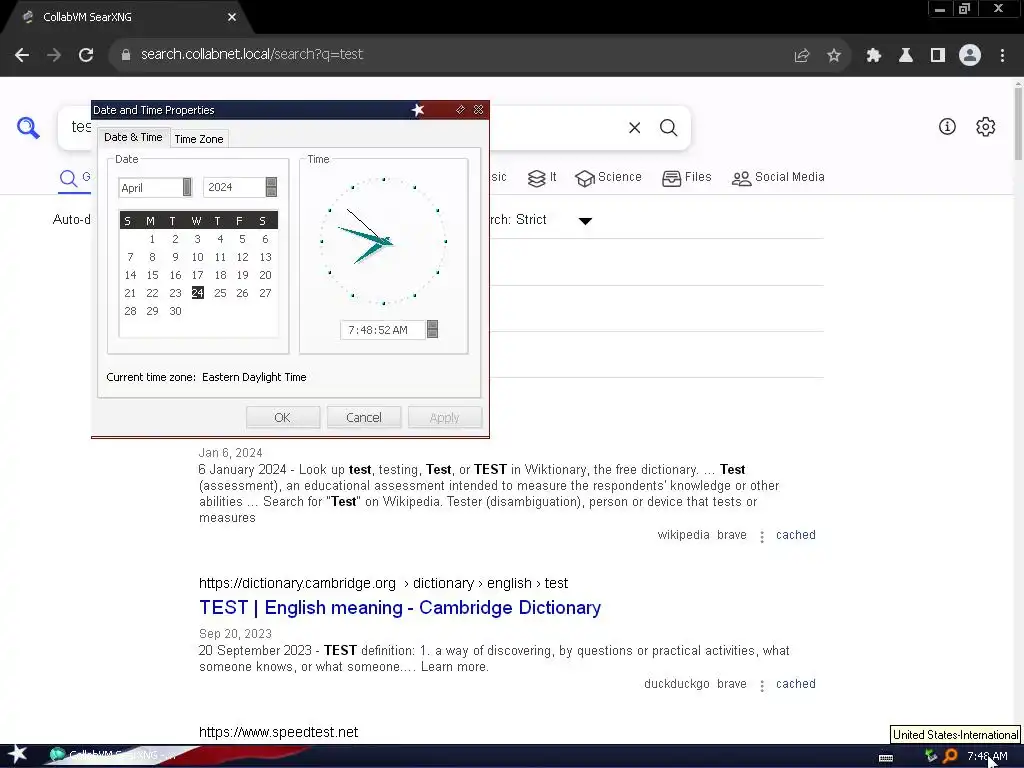Image resolution: width=1024 pixels, height=768 pixels.
Task: Clear the search query with the X
Action: coord(635,127)
